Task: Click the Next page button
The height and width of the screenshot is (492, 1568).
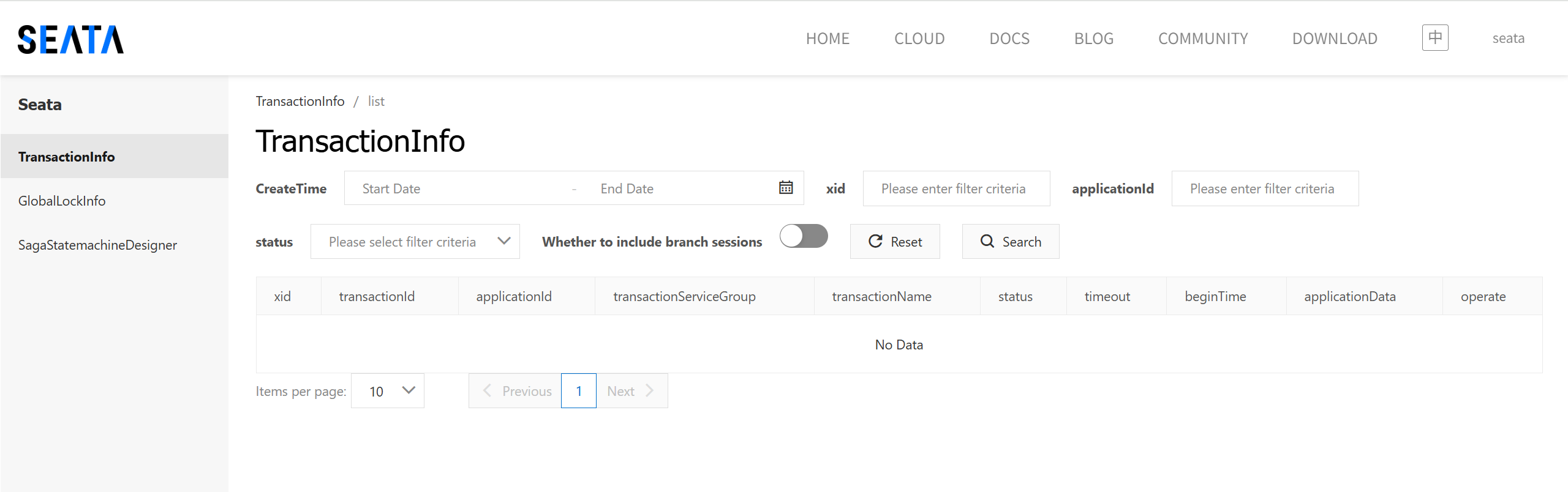Action: pyautogui.click(x=632, y=391)
